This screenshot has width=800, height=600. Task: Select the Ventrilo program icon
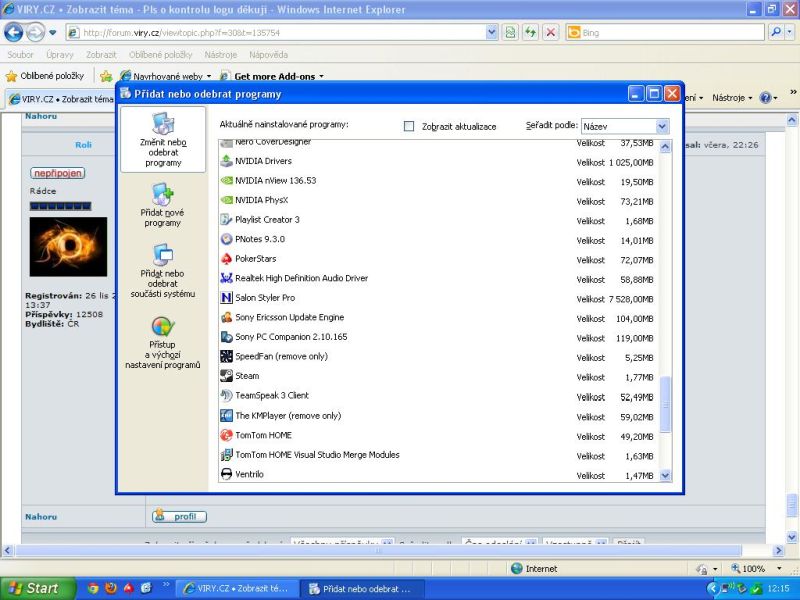pyautogui.click(x=226, y=474)
